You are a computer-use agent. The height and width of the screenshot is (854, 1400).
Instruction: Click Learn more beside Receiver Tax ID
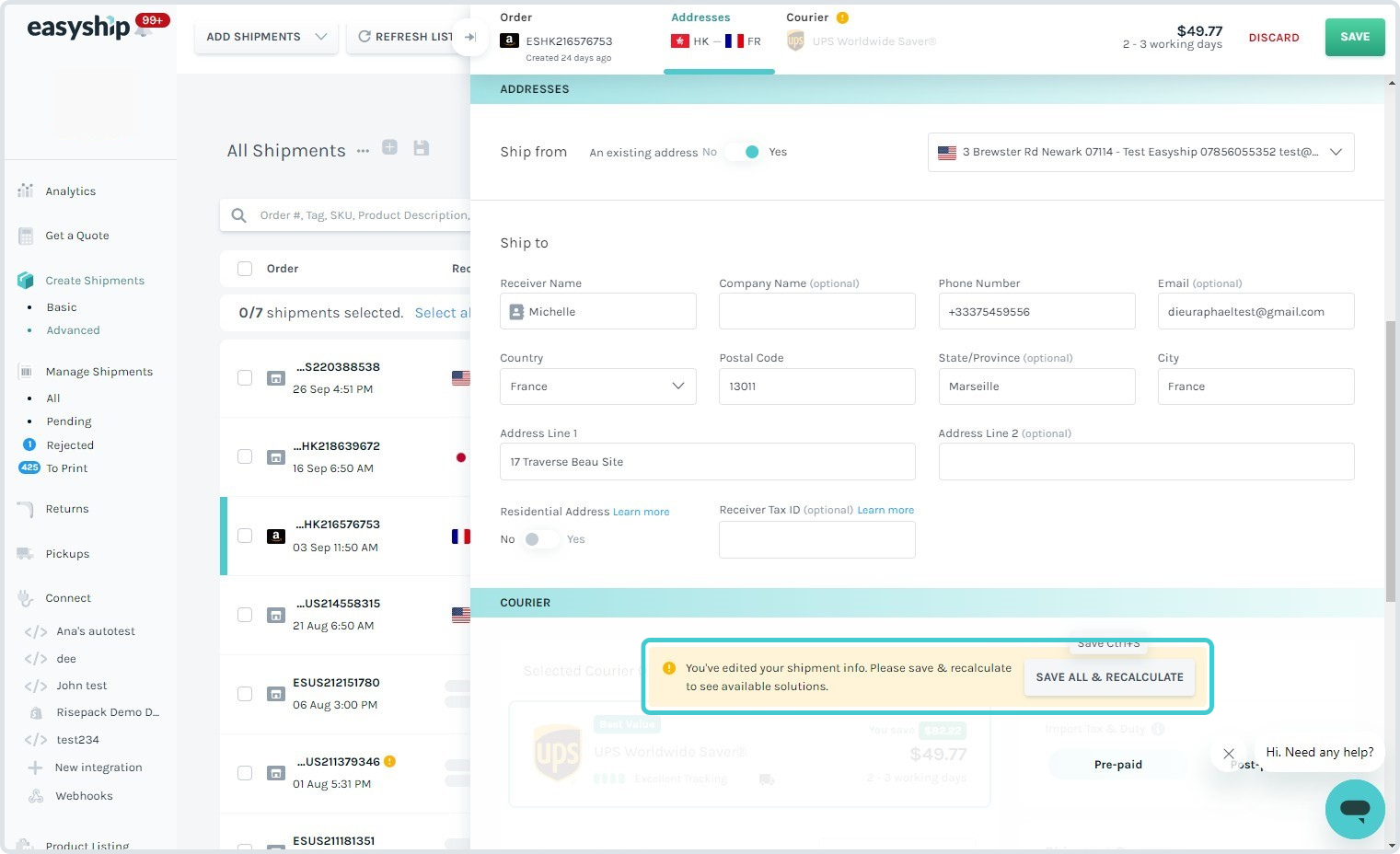pyautogui.click(x=885, y=510)
